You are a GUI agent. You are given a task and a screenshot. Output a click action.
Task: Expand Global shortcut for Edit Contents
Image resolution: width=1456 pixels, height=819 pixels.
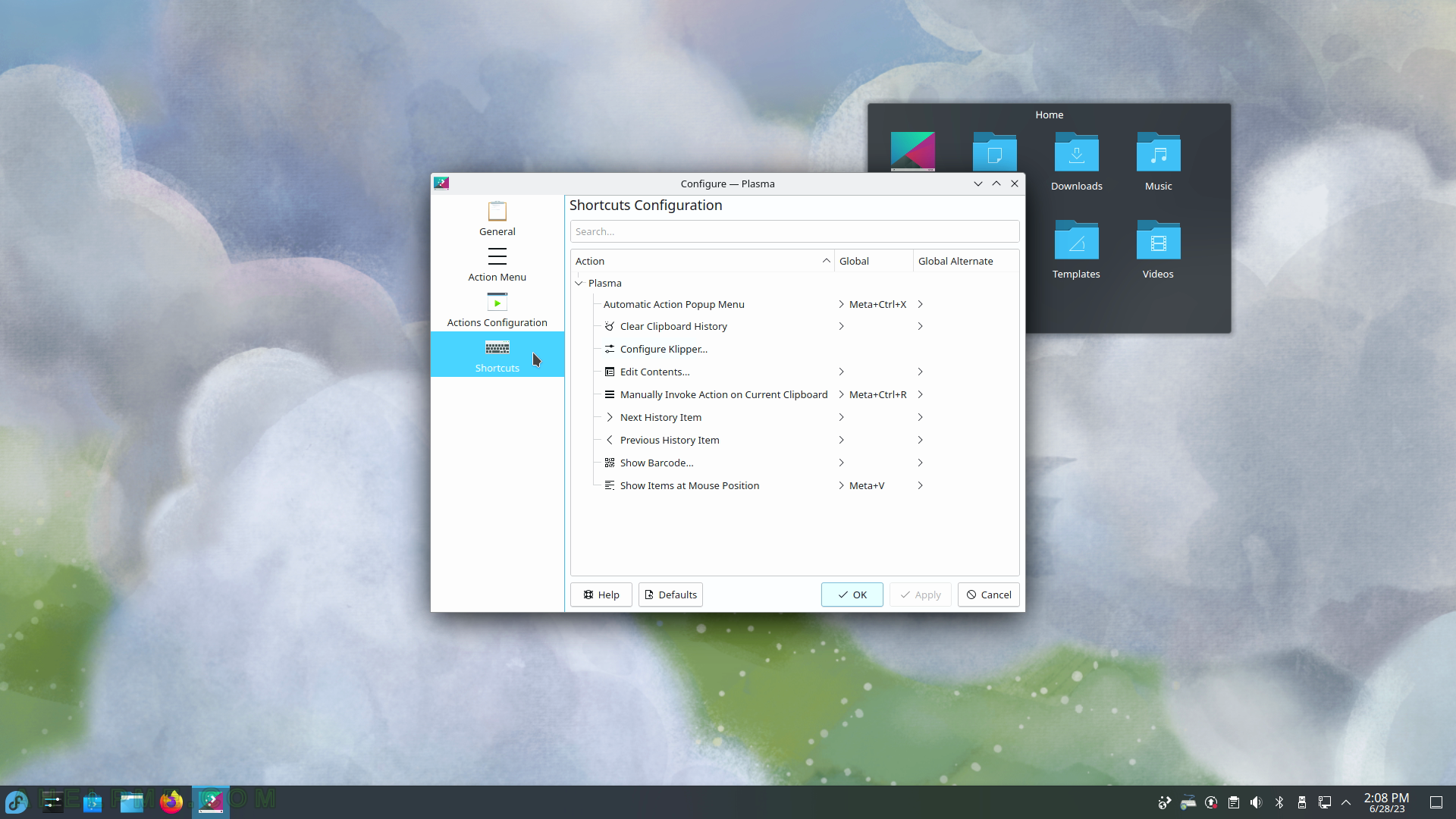tap(841, 372)
